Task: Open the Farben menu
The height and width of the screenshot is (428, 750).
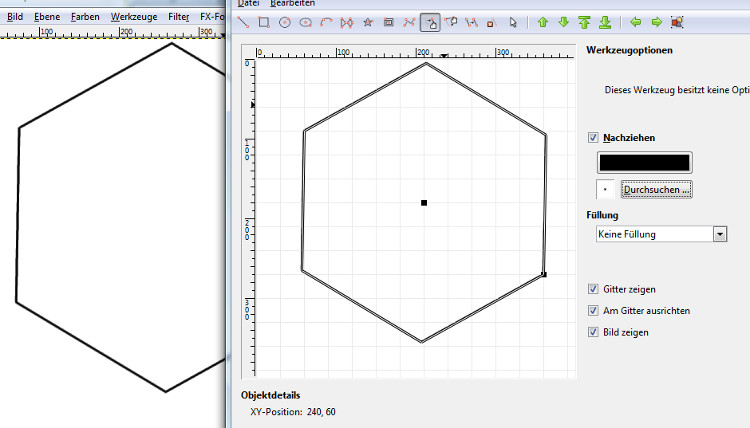Action: pyautogui.click(x=85, y=17)
